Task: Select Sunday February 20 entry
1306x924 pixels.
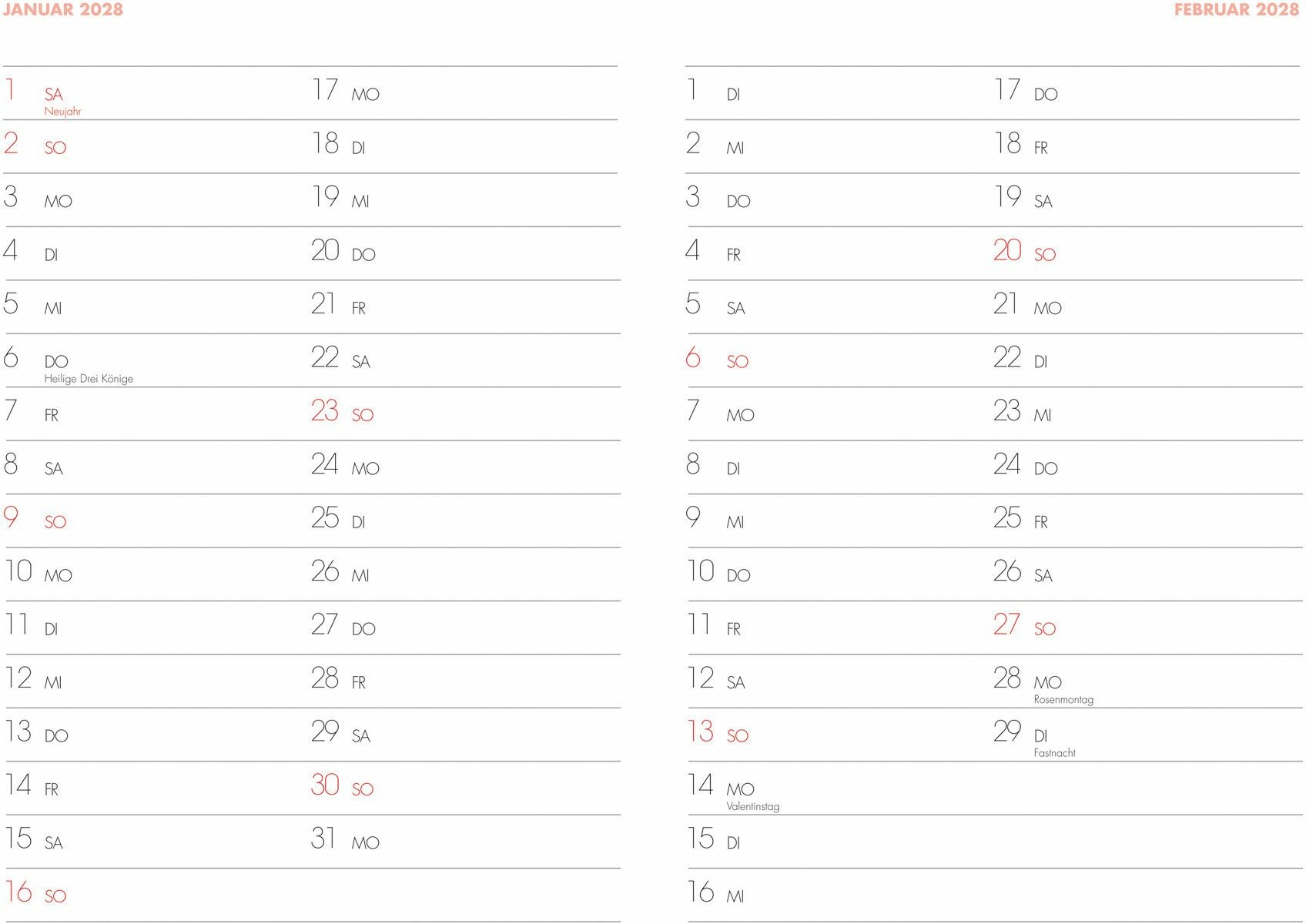Action: pos(1147,253)
